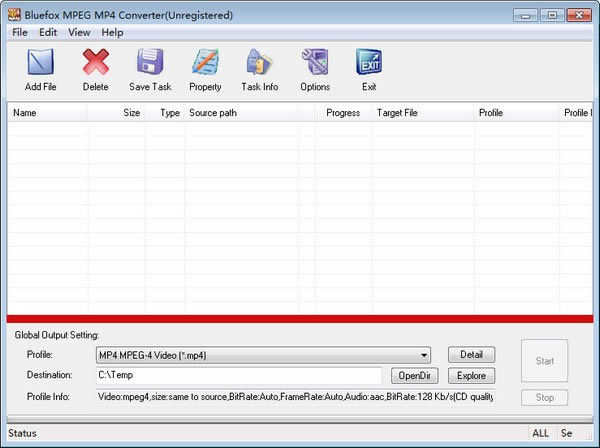600x448 pixels.
Task: Click the Destination path input field
Action: (239, 375)
